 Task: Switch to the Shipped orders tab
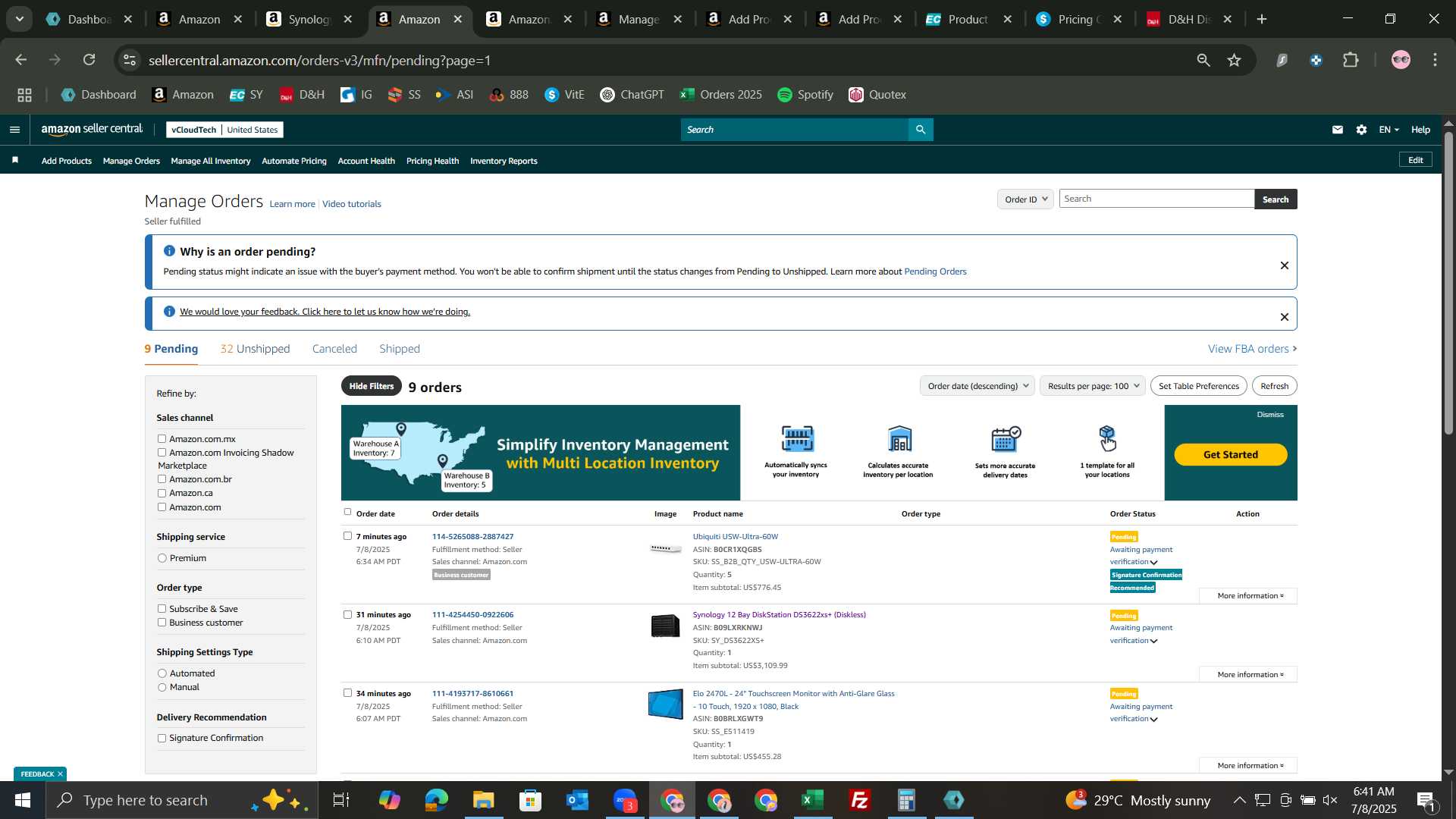(400, 349)
